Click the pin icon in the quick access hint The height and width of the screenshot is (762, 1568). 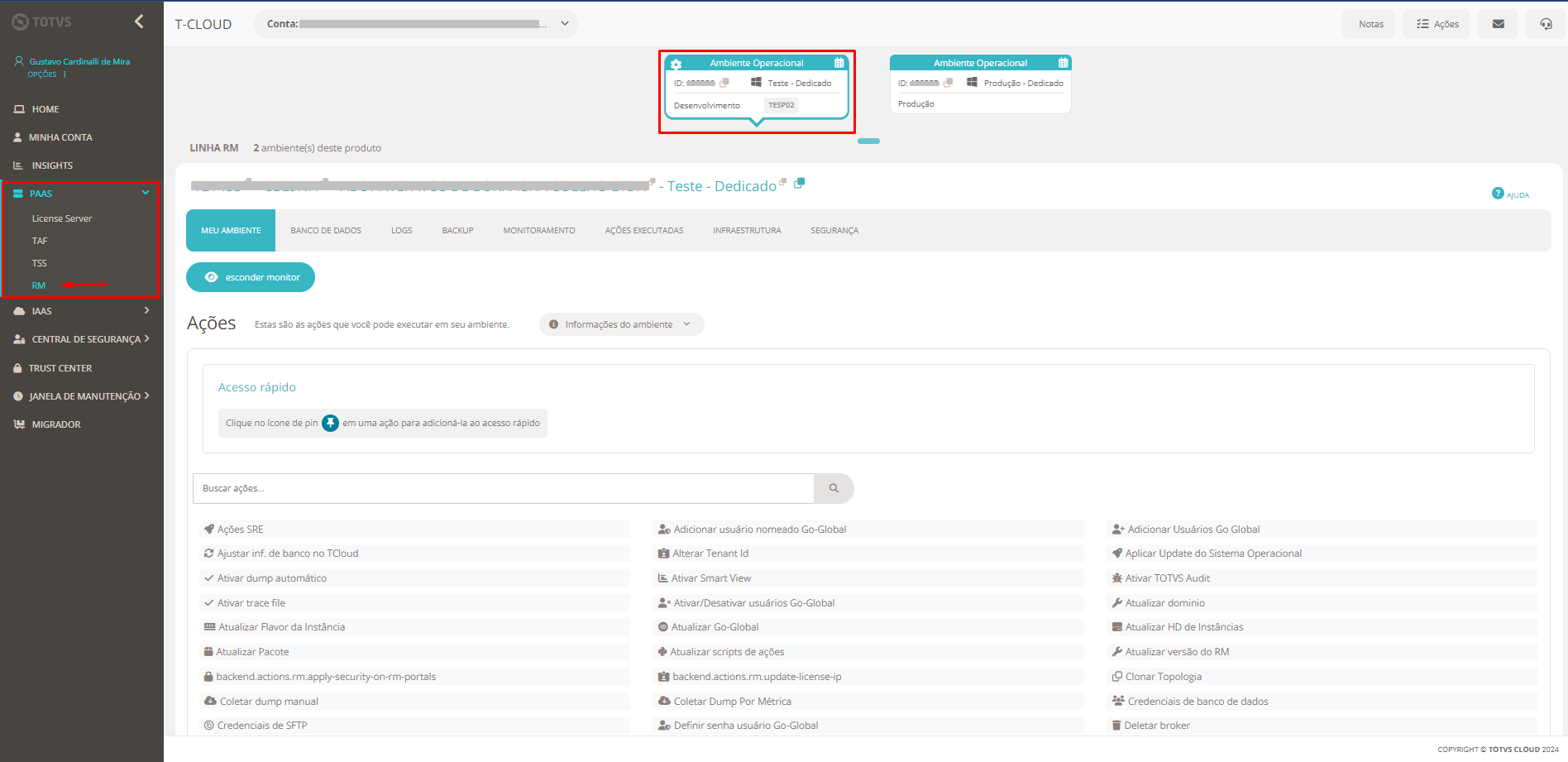pos(330,423)
